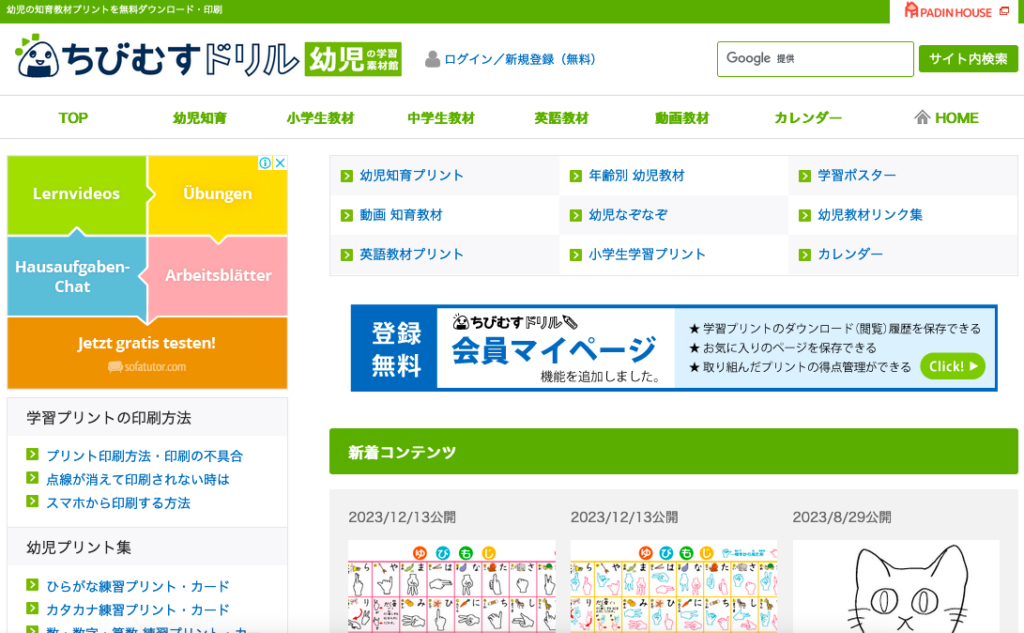1024x633 pixels.
Task: Click the 会員マイページ registration banner
Action: click(x=674, y=348)
